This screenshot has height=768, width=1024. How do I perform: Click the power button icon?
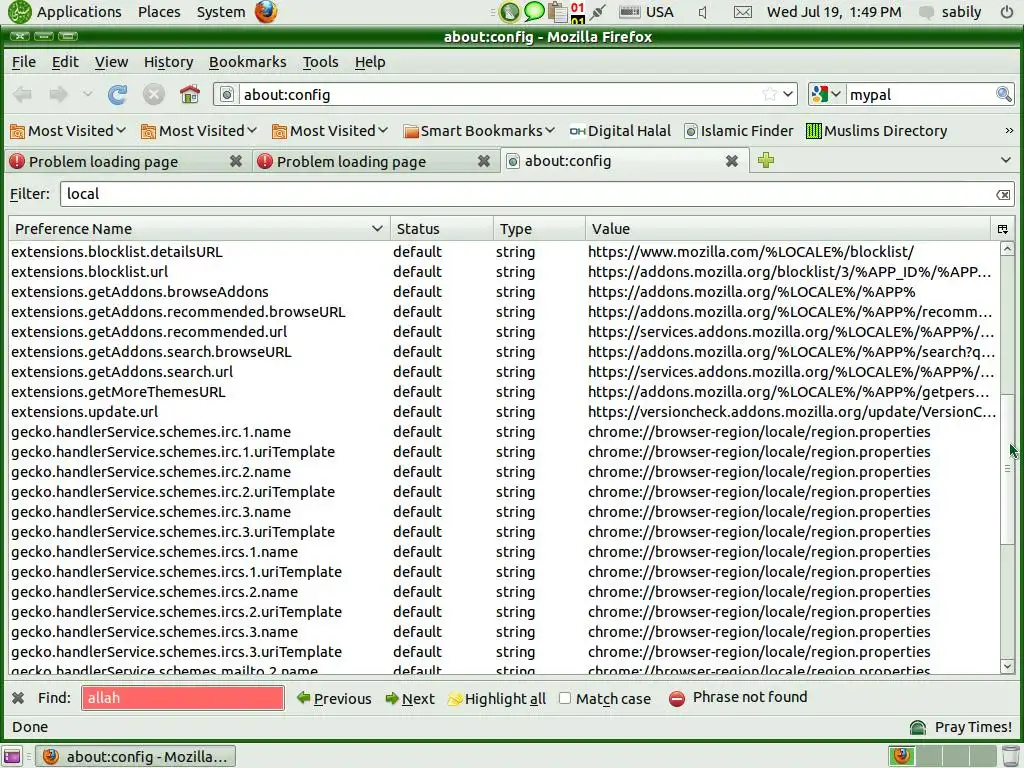(1006, 12)
